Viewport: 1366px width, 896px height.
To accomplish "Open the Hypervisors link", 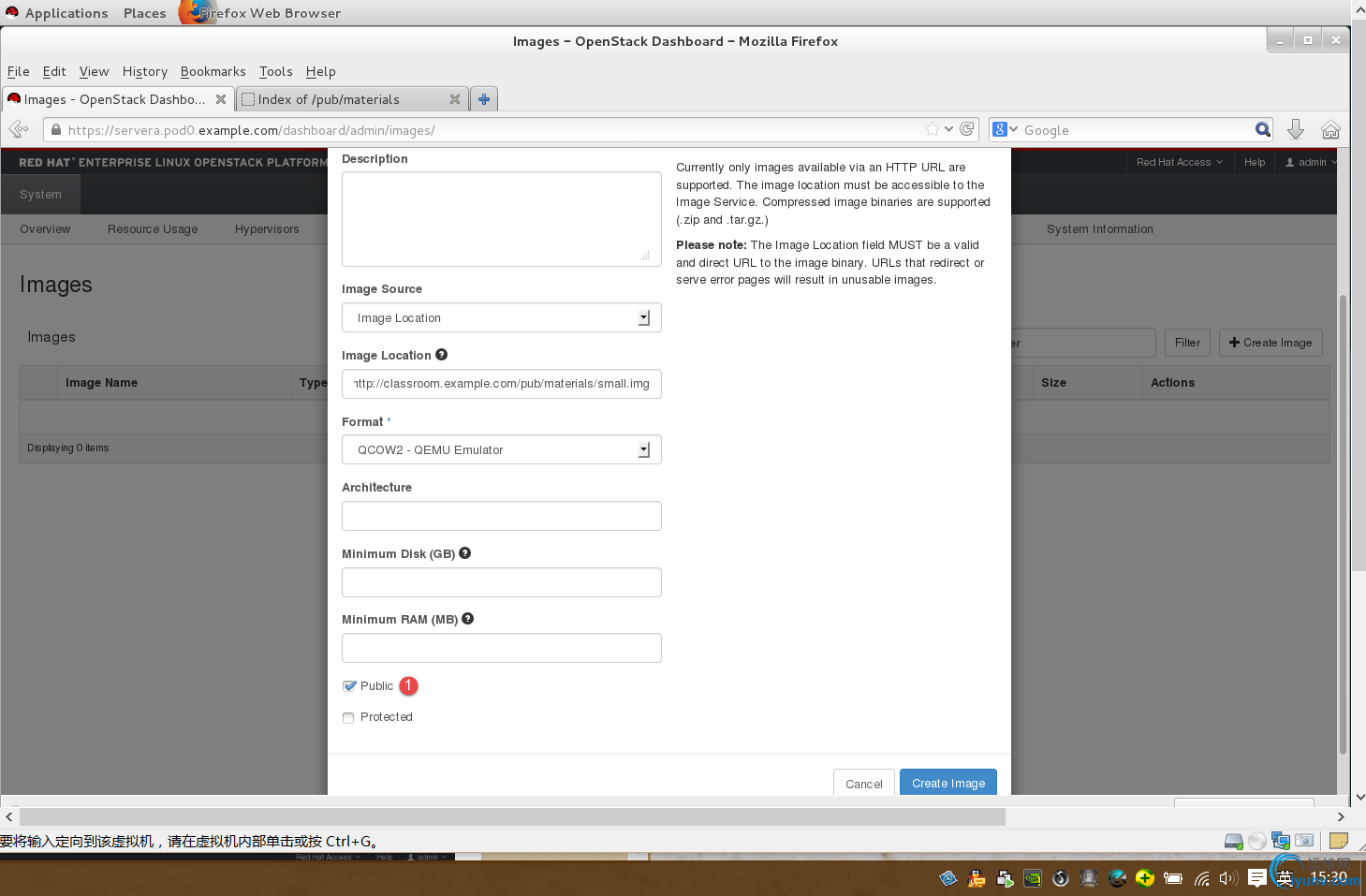I will pos(267,228).
